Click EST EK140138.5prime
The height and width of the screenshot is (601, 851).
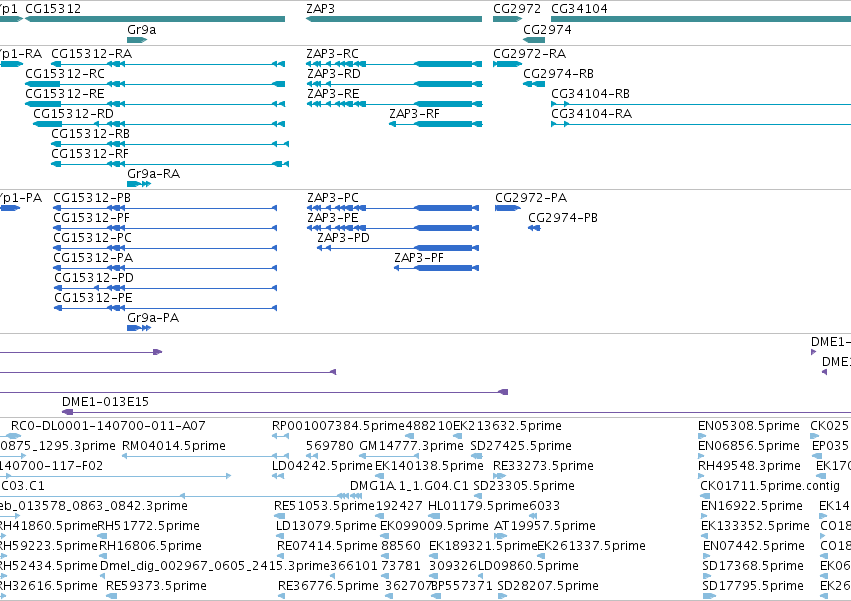tap(429, 466)
